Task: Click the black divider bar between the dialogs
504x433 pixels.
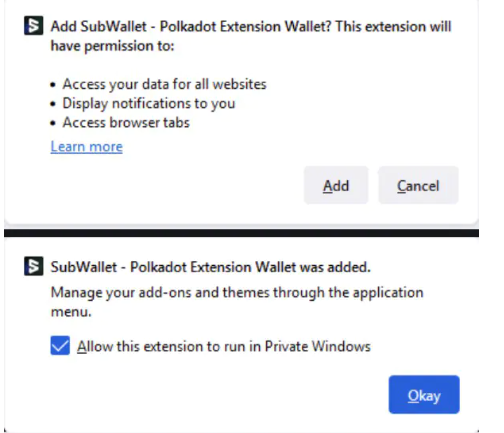Action: point(241,233)
